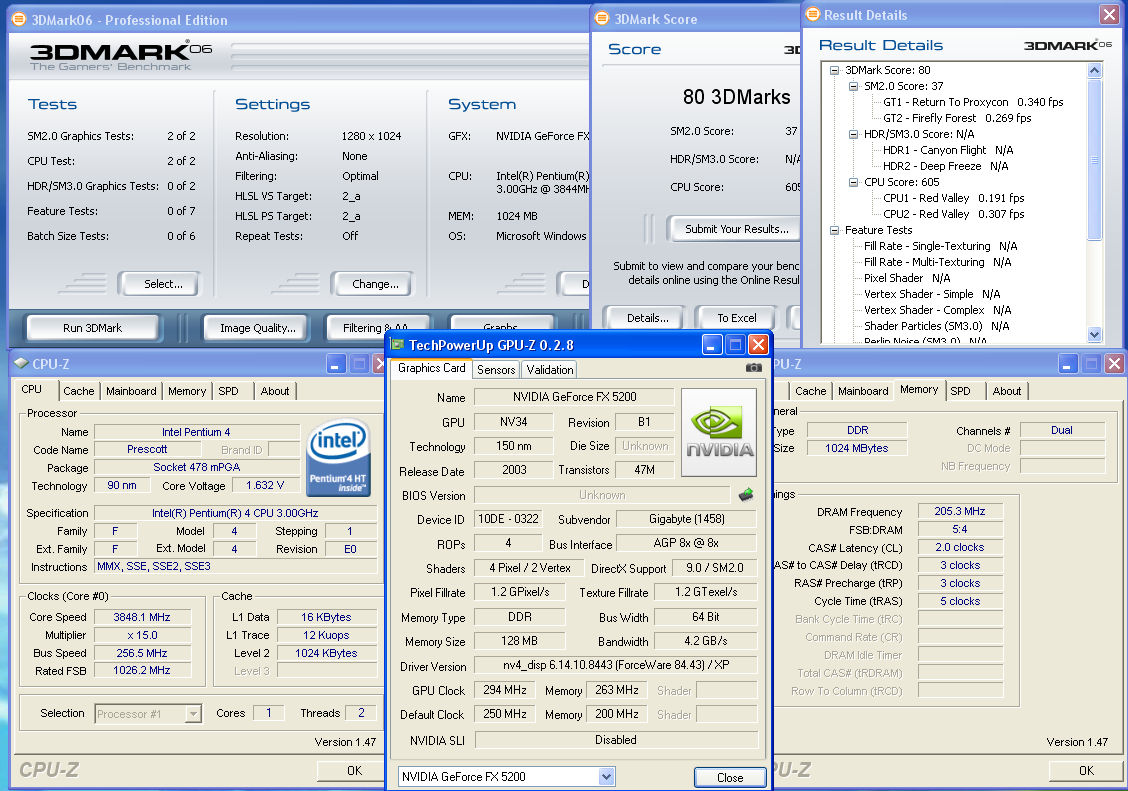Click the Driver Version field in GPU-Z
This screenshot has width=1128, height=791.
click(x=616, y=665)
